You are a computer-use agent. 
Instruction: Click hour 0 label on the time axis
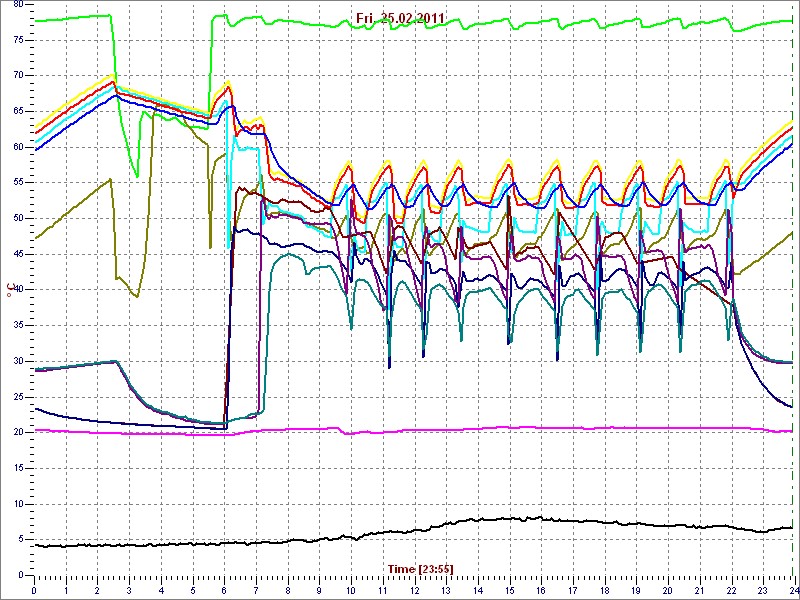[34, 591]
